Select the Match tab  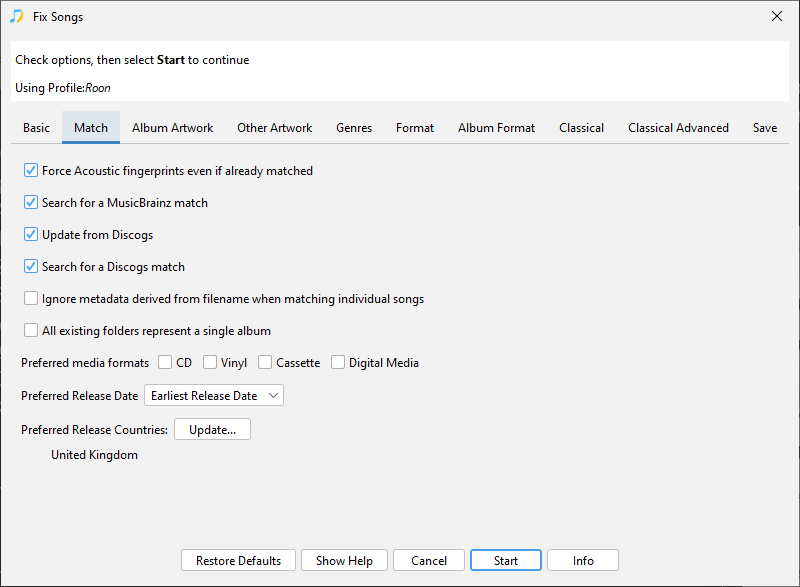coord(91,128)
